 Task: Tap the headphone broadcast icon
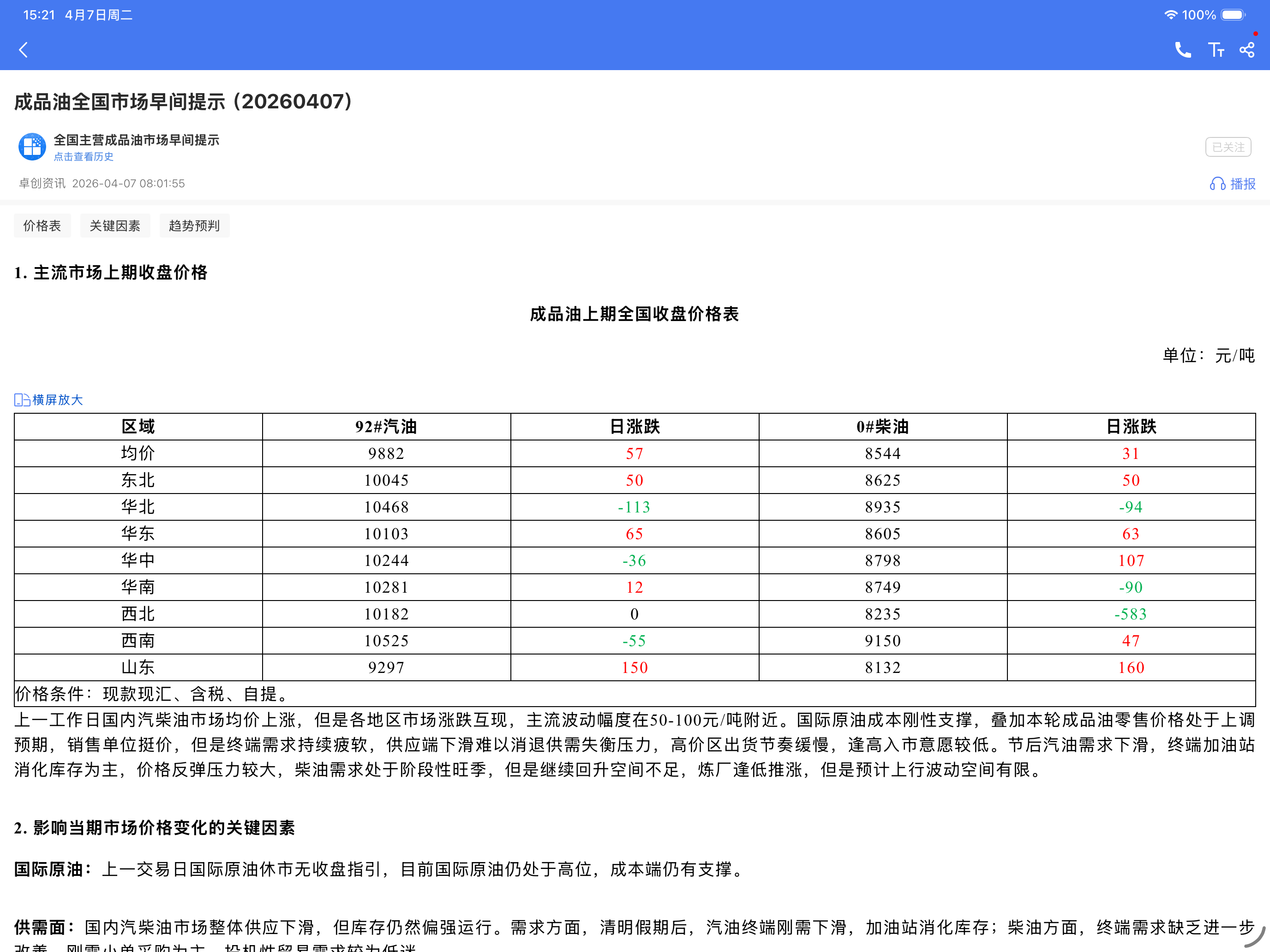point(1217,184)
